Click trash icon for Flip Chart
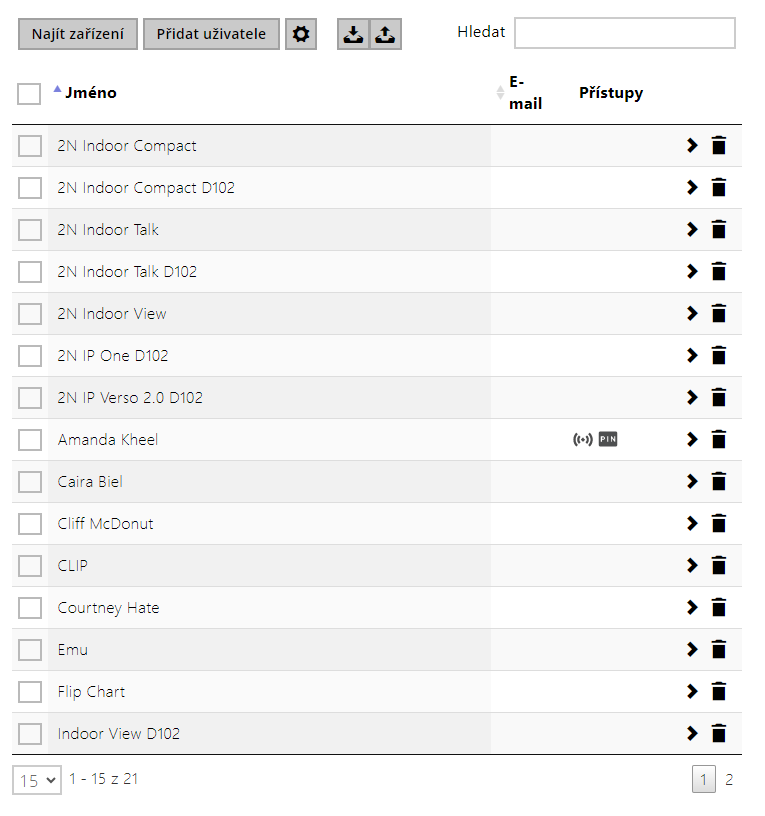765x816 pixels. pos(718,691)
